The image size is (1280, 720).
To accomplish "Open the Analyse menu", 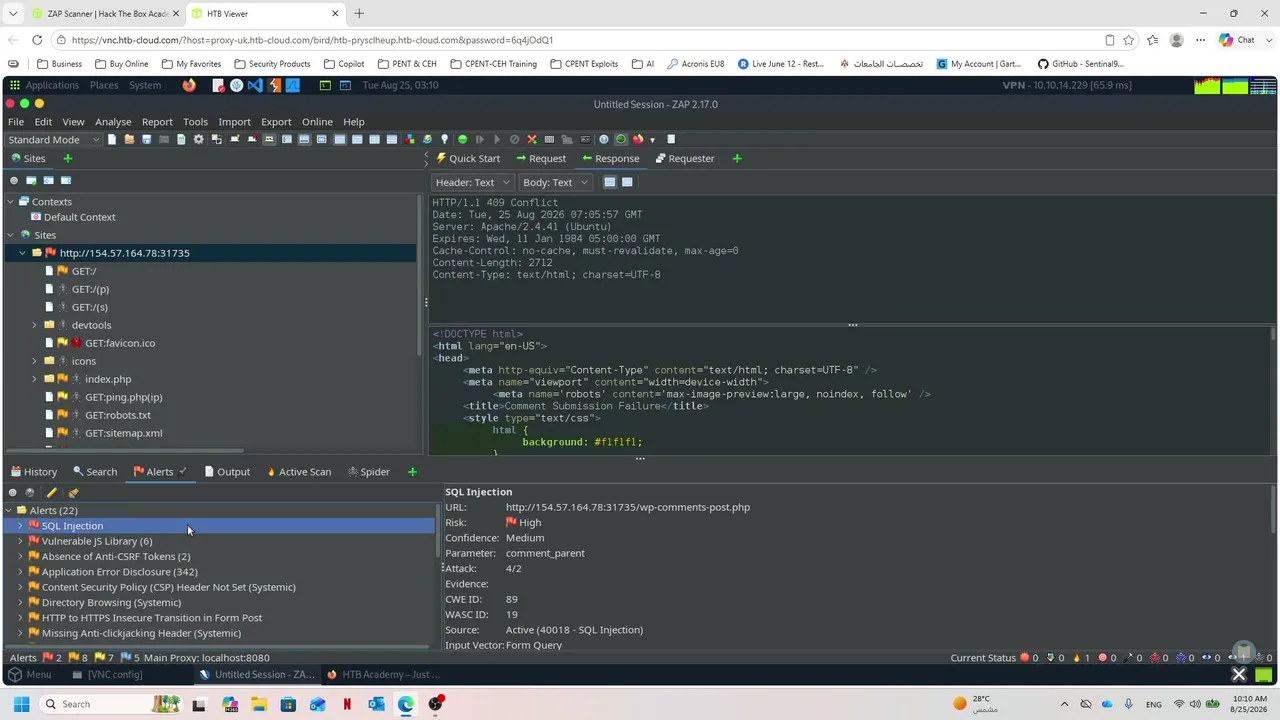I will click(113, 122).
